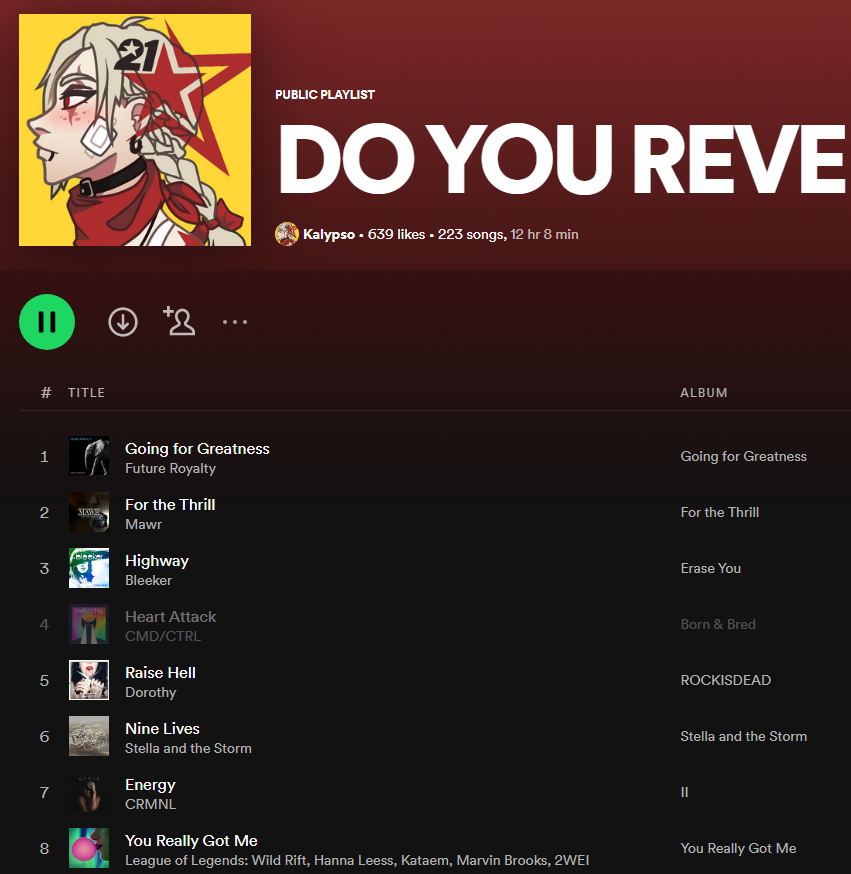The height and width of the screenshot is (874, 851).
Task: Download the playlist with the arrow icon
Action: click(x=123, y=322)
